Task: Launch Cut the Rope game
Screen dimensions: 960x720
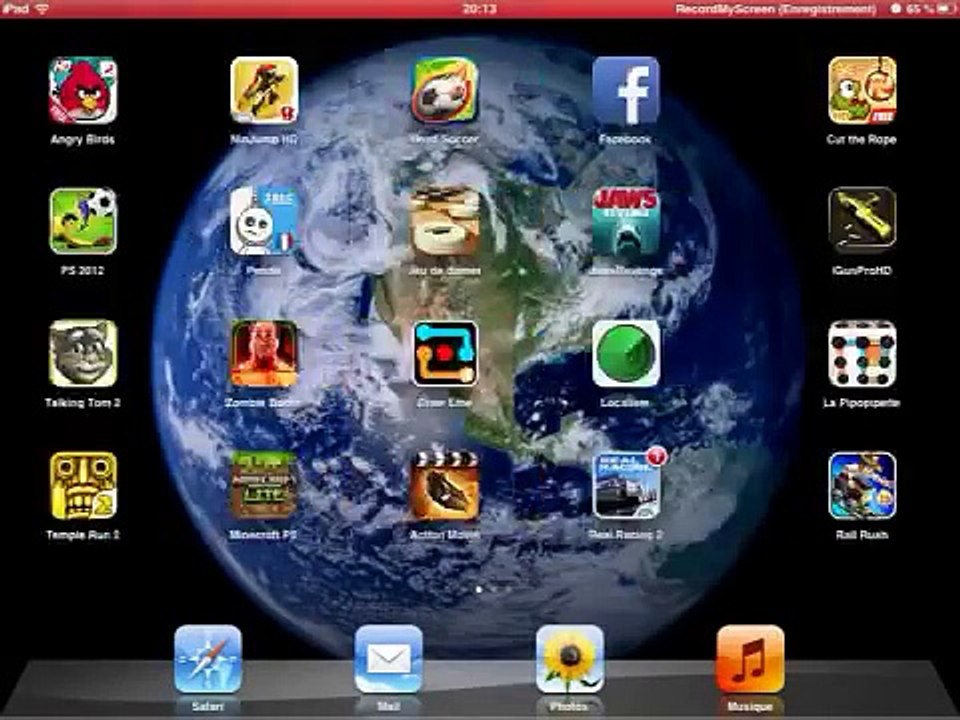Action: pyautogui.click(x=862, y=90)
